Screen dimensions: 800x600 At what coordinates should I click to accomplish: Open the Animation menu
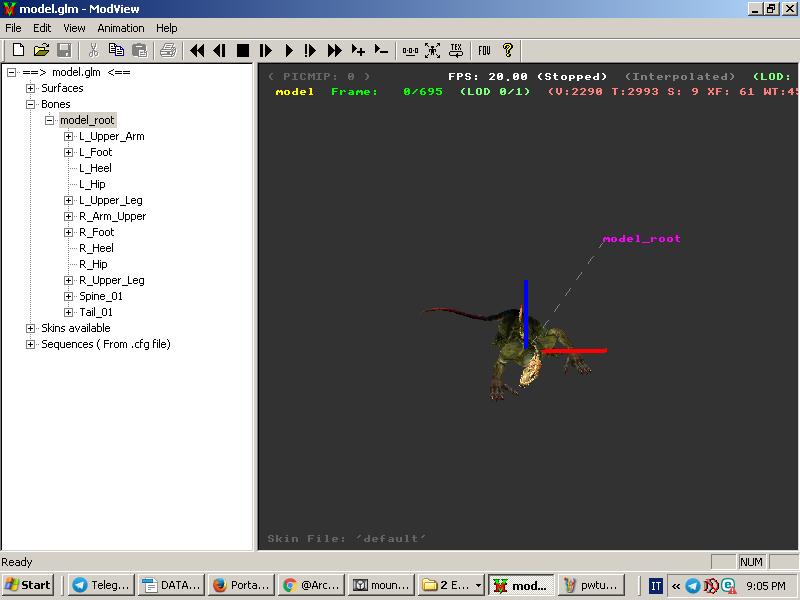pos(121,28)
